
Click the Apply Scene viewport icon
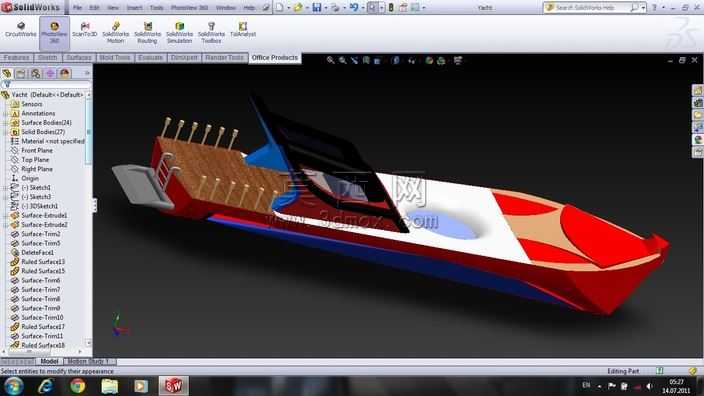point(441,60)
